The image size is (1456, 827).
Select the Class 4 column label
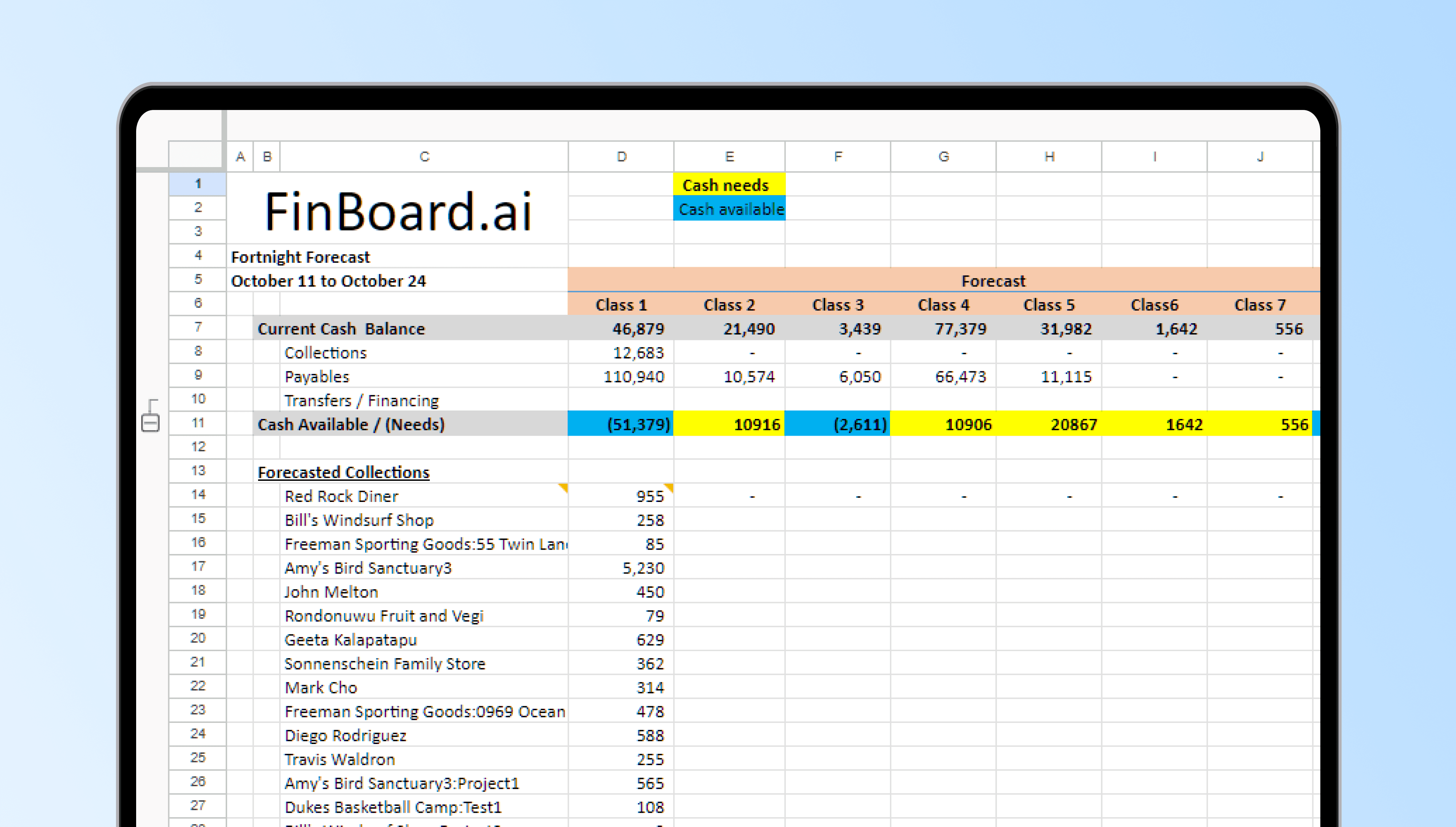[x=943, y=304]
